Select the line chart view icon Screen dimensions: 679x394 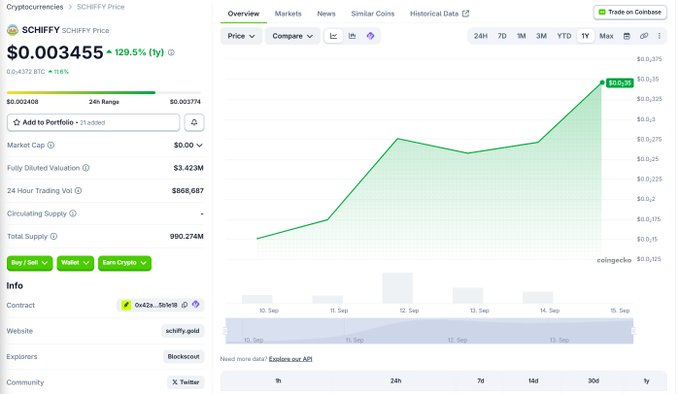pos(333,36)
